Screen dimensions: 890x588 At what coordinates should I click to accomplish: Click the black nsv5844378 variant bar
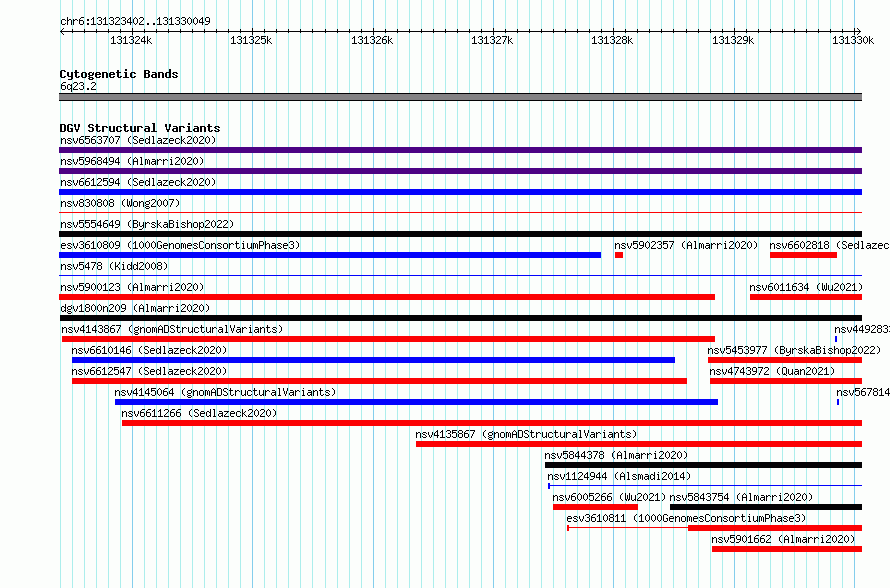[703, 465]
